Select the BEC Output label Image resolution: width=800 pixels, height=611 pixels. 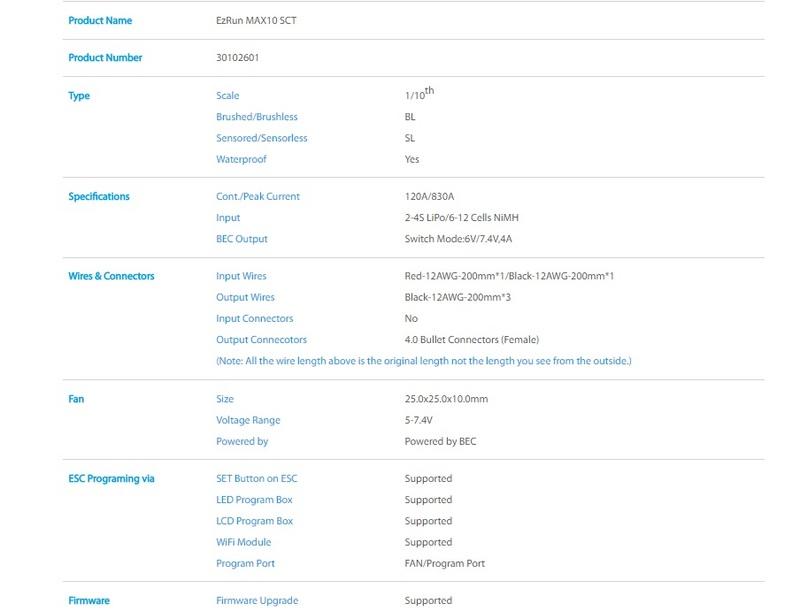241,239
